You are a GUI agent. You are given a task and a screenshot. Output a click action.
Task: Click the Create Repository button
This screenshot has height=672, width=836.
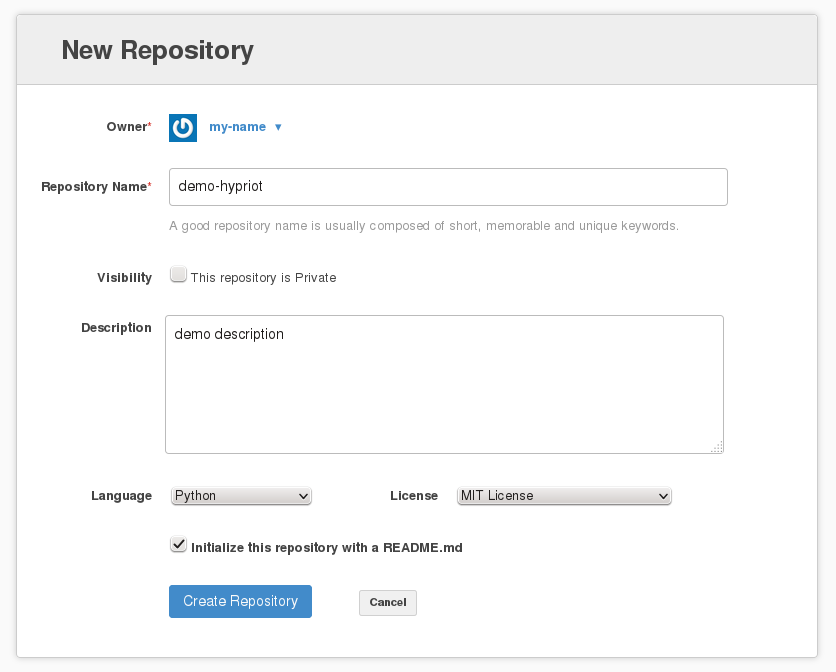(240, 601)
